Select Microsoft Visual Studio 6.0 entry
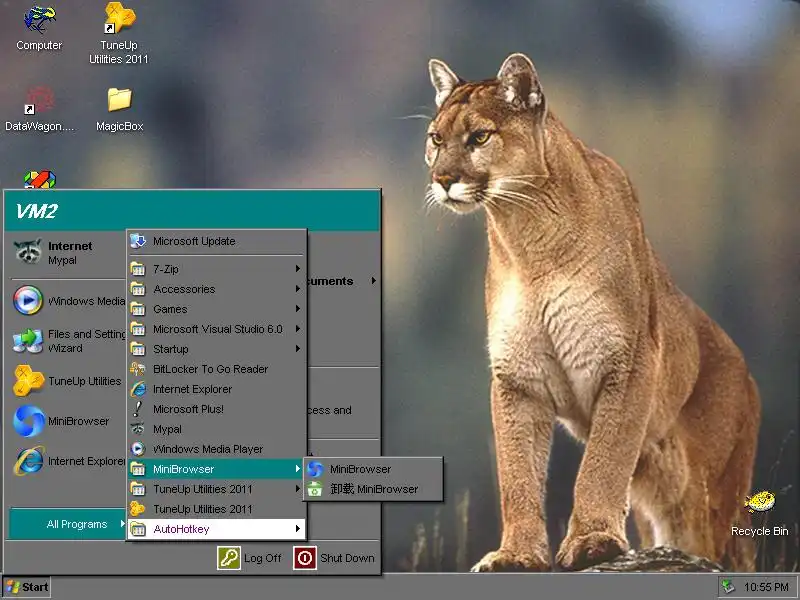Screen dimensions: 800x600 click(216, 329)
